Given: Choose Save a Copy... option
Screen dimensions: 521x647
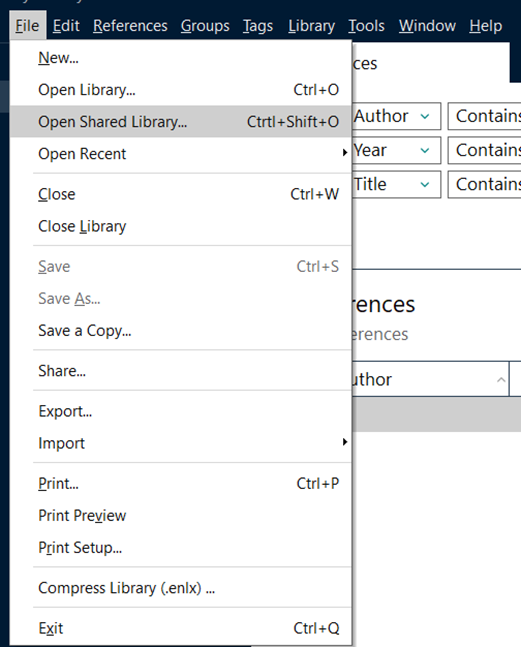Looking at the screenshot, I should click(x=181, y=331).
